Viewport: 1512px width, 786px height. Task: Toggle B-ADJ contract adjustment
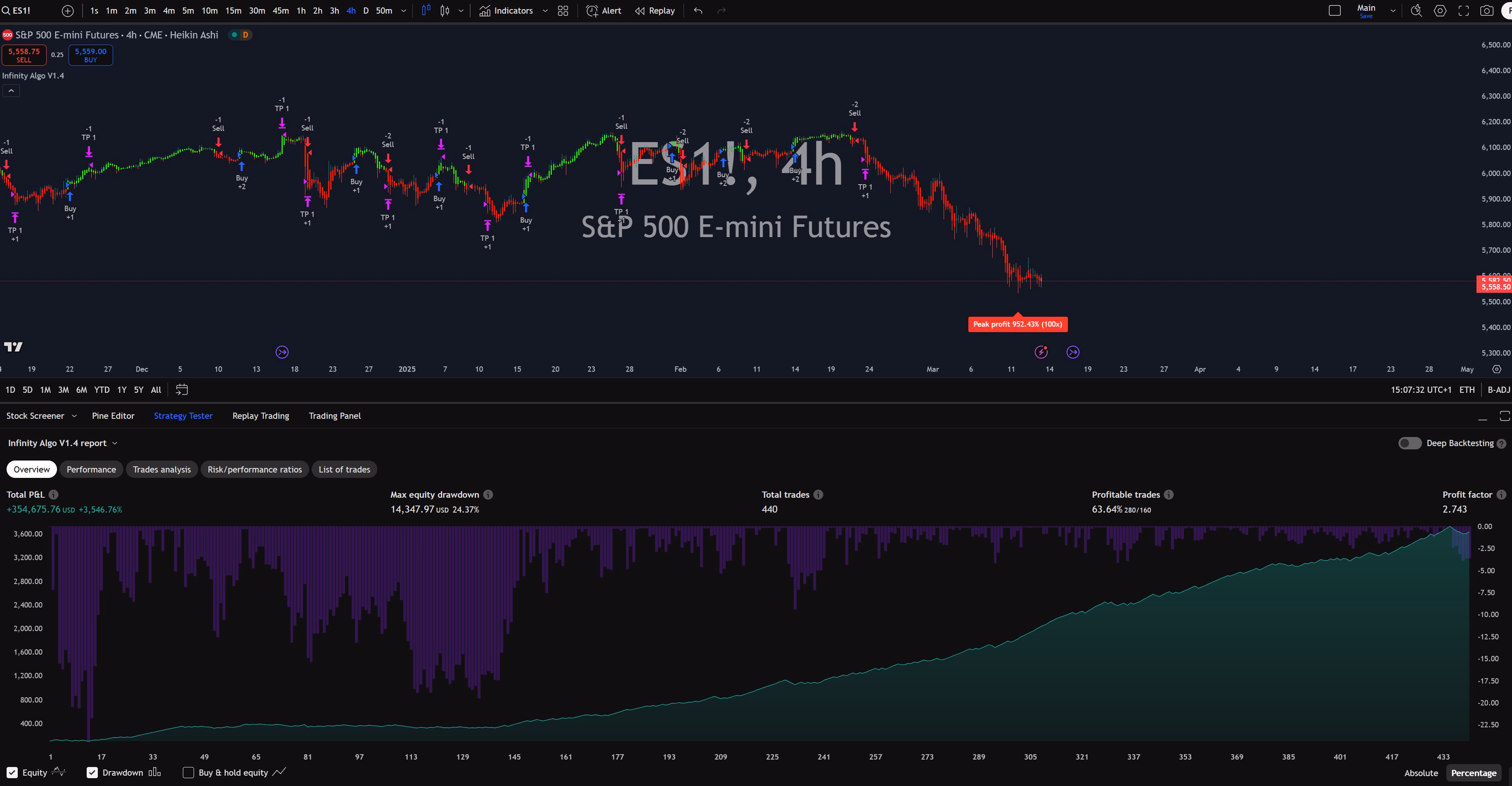point(1498,390)
